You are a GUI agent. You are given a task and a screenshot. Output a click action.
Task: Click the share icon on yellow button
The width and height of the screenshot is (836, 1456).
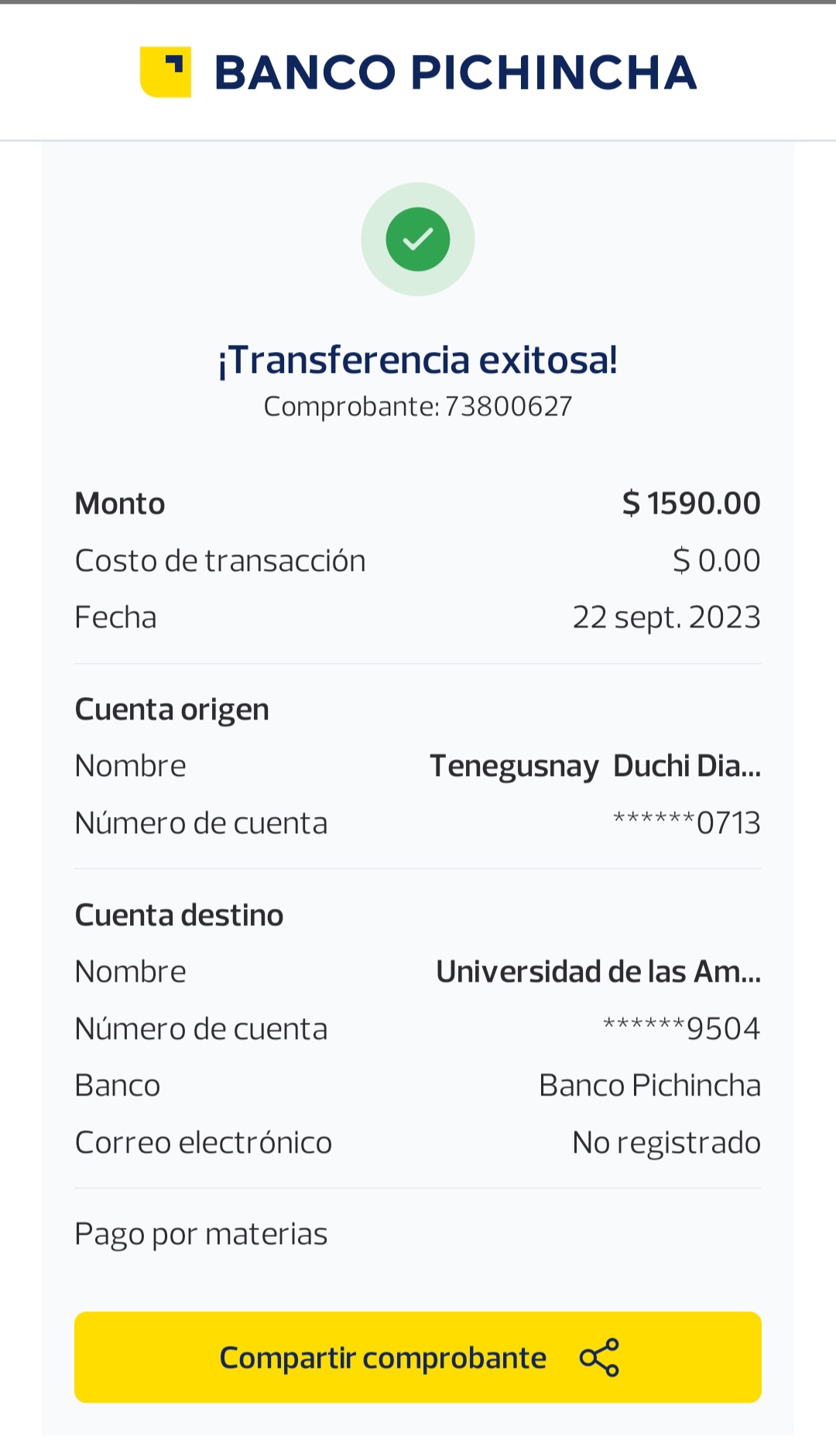[600, 1357]
